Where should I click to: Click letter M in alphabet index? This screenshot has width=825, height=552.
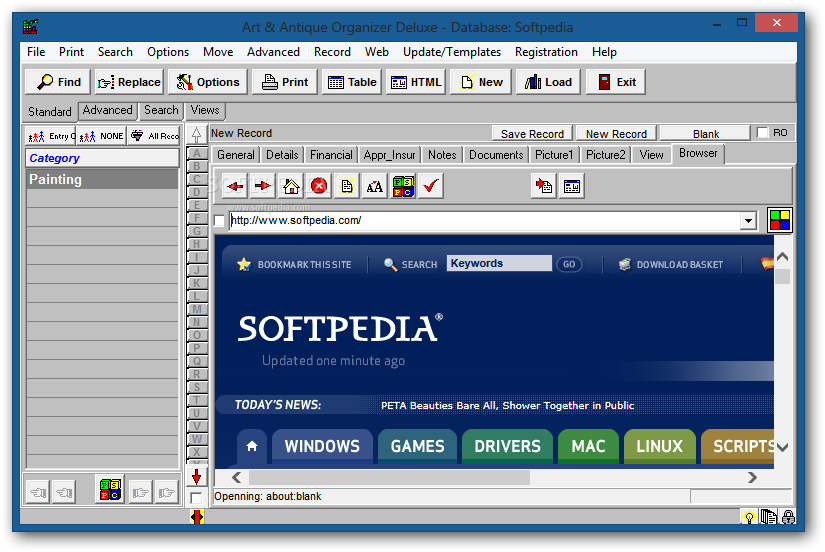pyautogui.click(x=197, y=309)
